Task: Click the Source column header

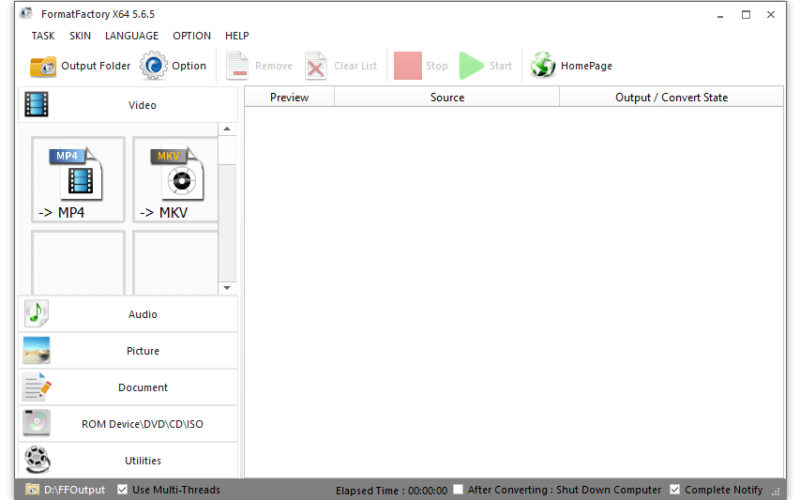Action: coord(447,97)
